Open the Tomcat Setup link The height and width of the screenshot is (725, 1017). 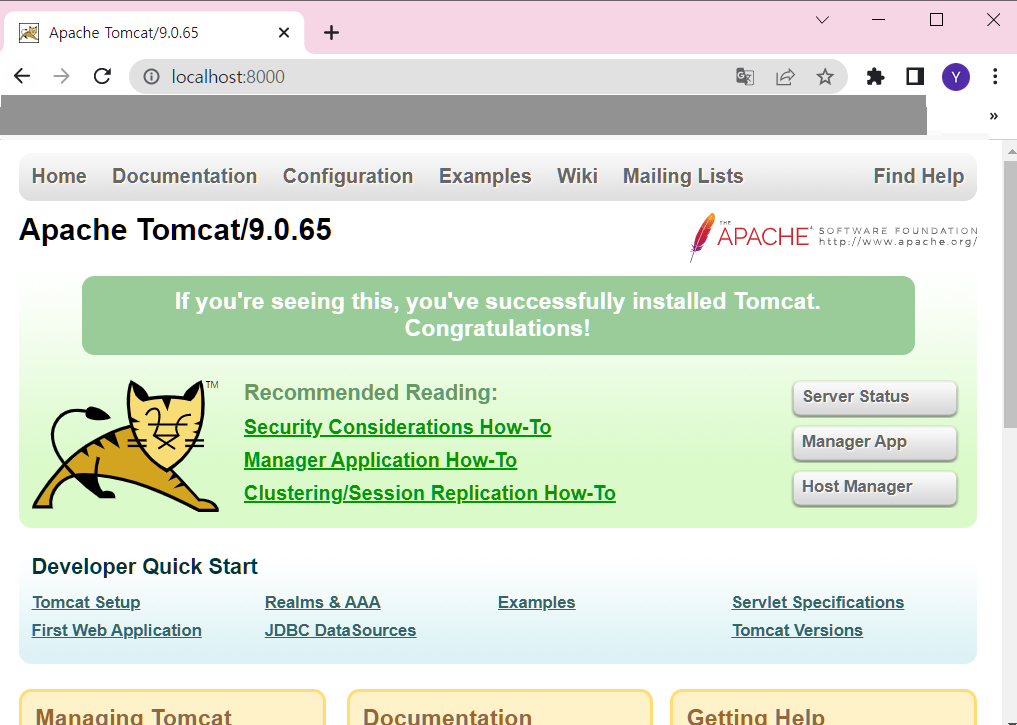tap(86, 602)
